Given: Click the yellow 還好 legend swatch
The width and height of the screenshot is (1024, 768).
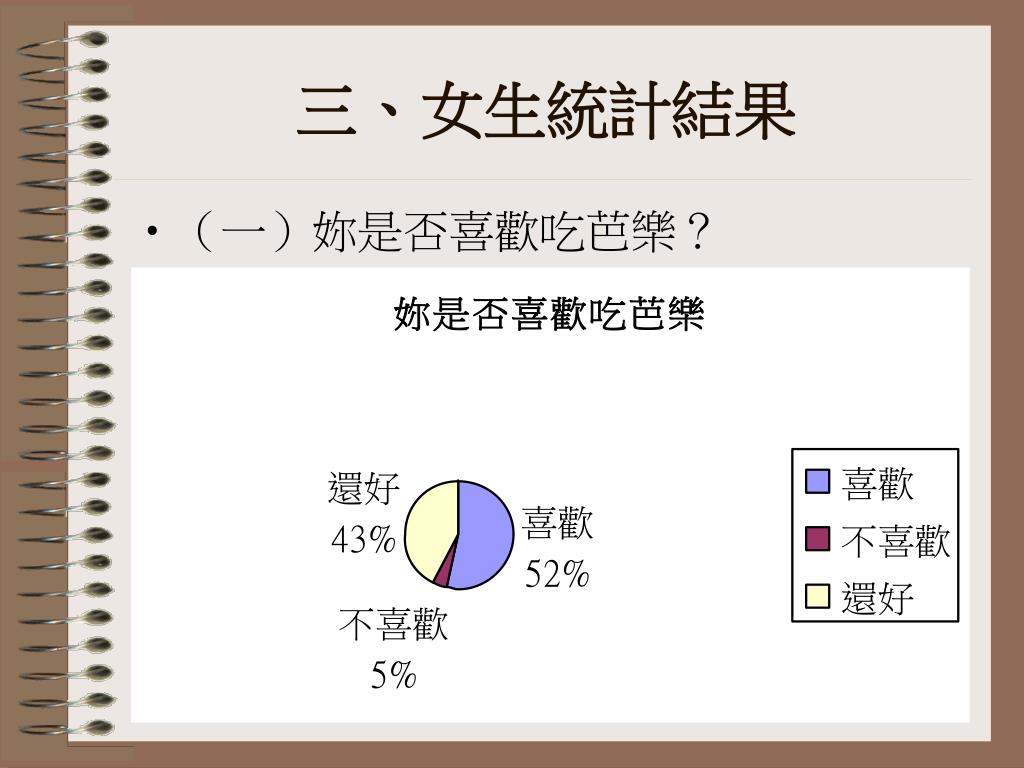Looking at the screenshot, I should 817,596.
